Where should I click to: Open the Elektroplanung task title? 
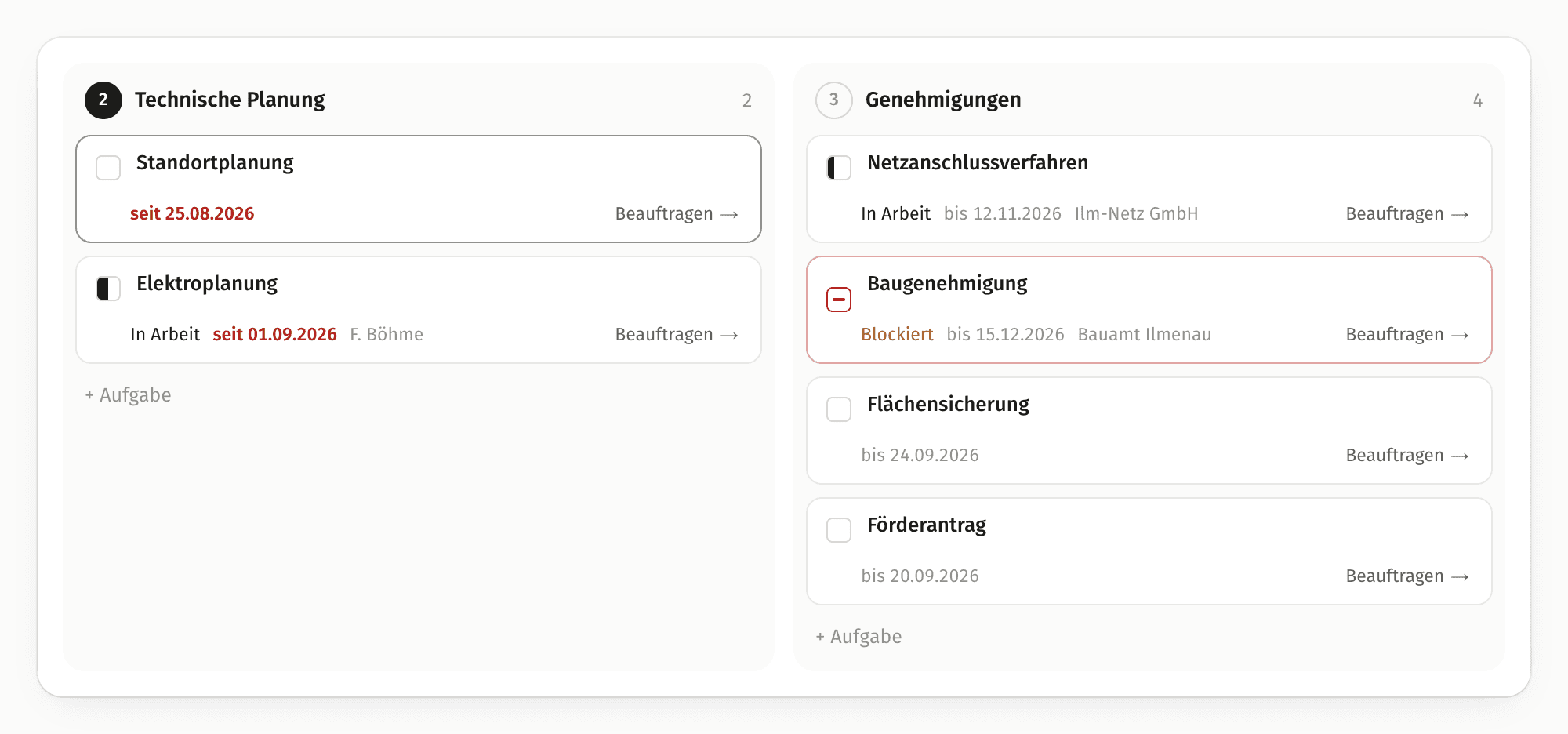207,284
